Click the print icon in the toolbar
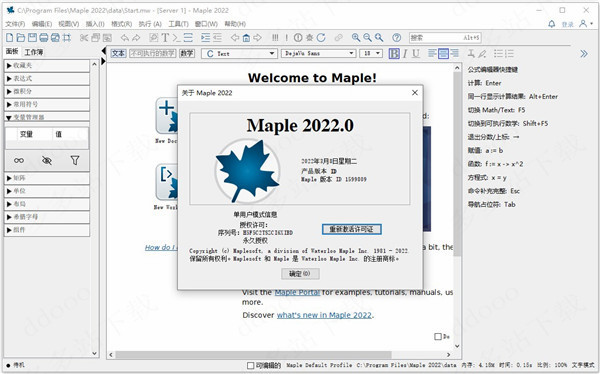Image resolution: width=600 pixels, height=374 pixels. coord(44,38)
